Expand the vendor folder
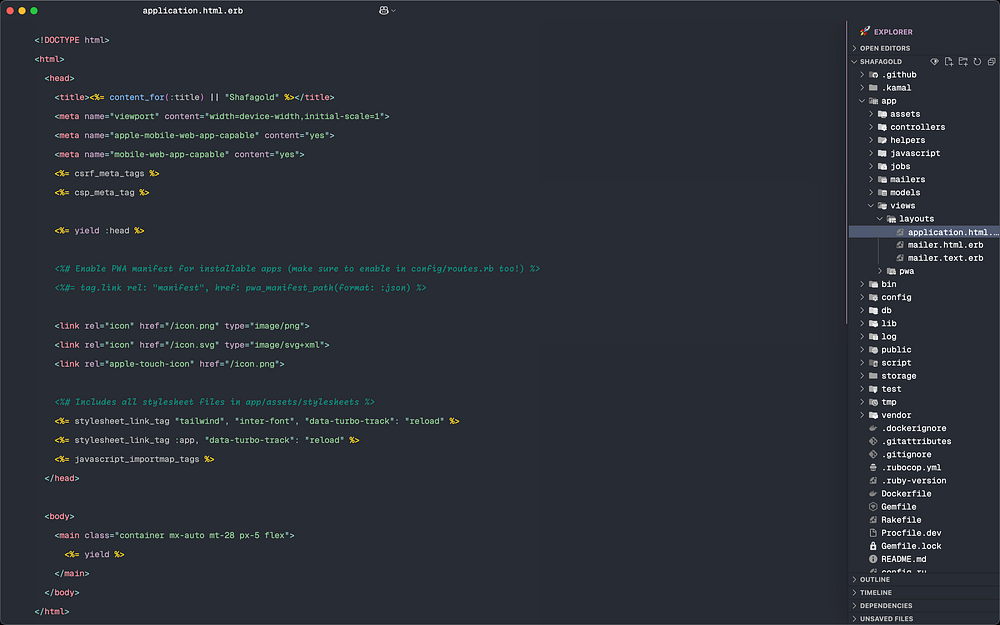This screenshot has width=1000, height=625. tap(862, 415)
